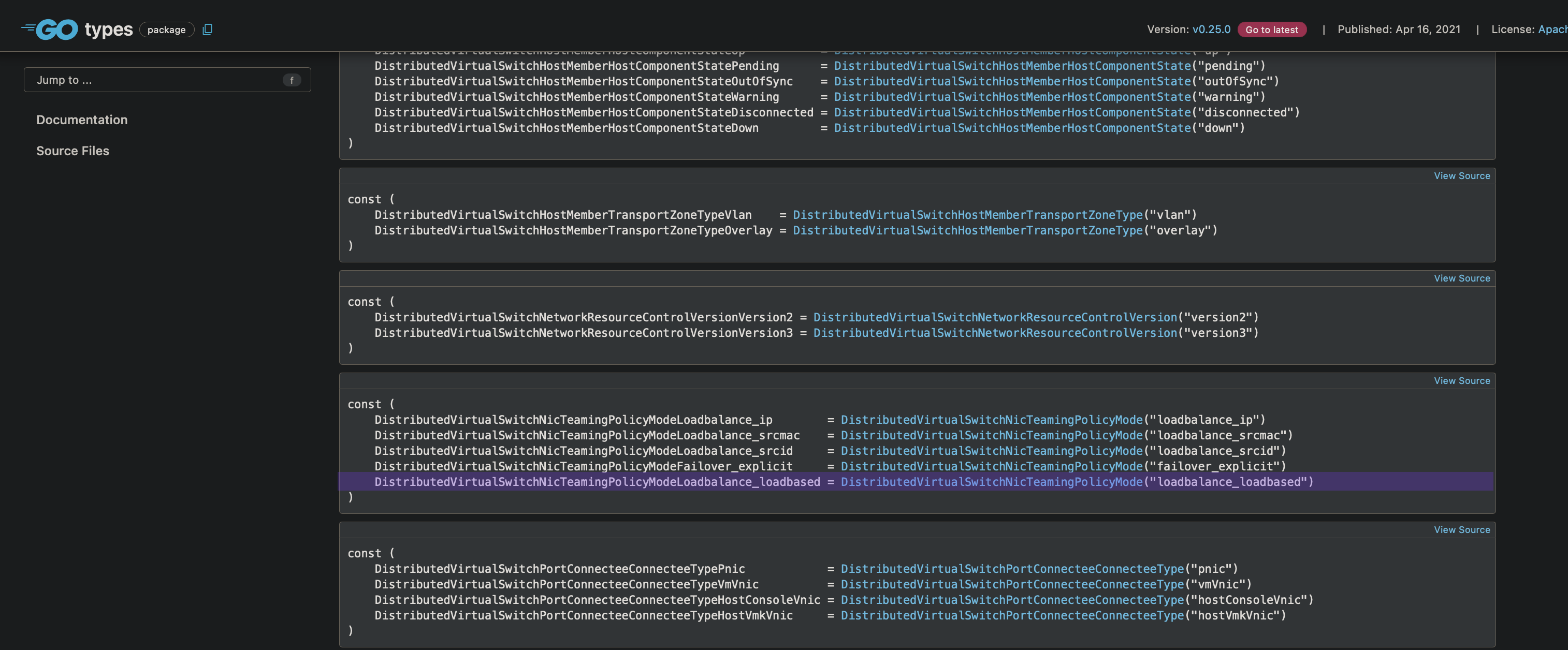Open View Source above PortConnecteeConnecteeType constants
The height and width of the screenshot is (650, 1568).
point(1462,529)
